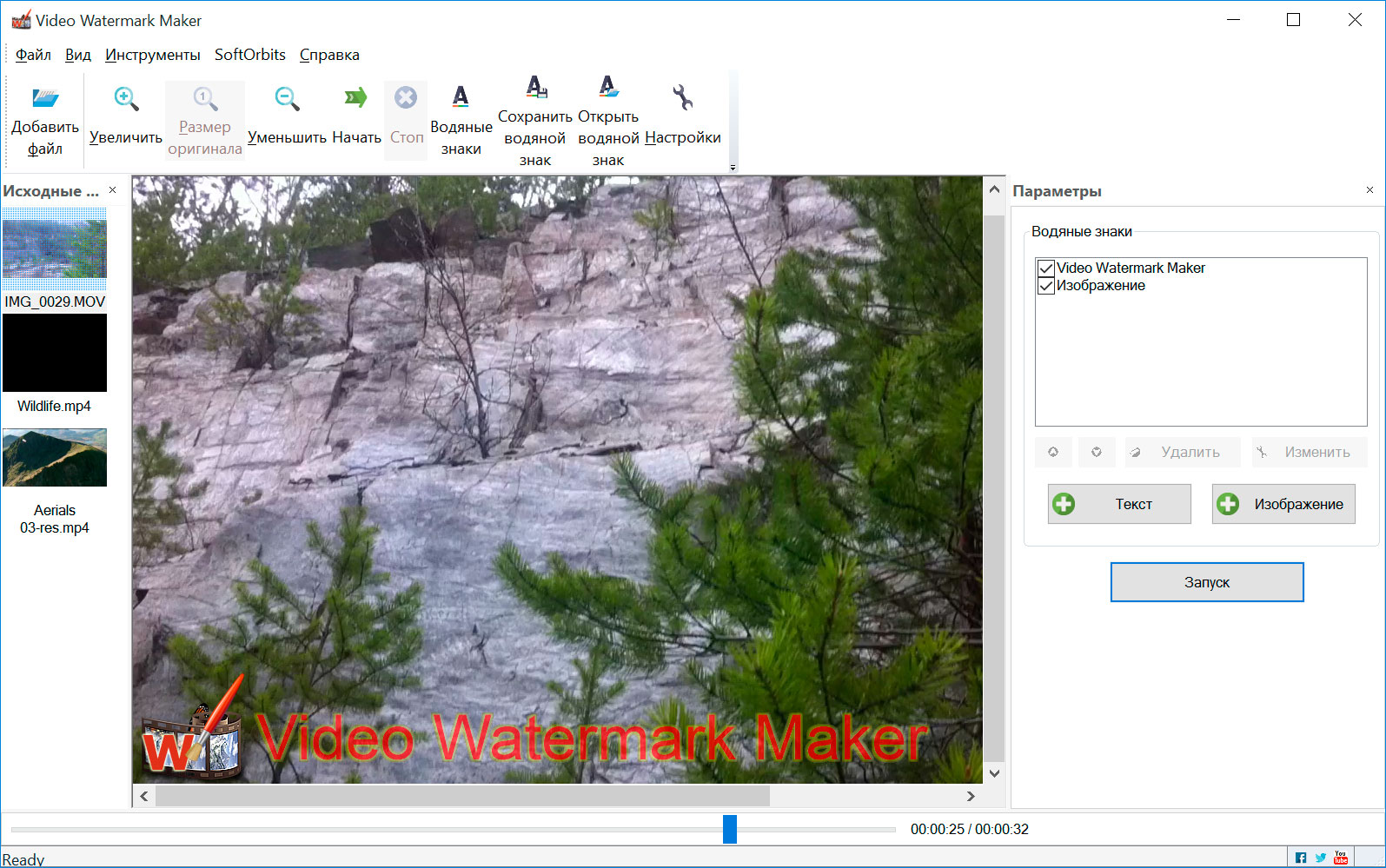Click the video timeline slider handle
Screen dimensions: 1386x868
click(730, 829)
